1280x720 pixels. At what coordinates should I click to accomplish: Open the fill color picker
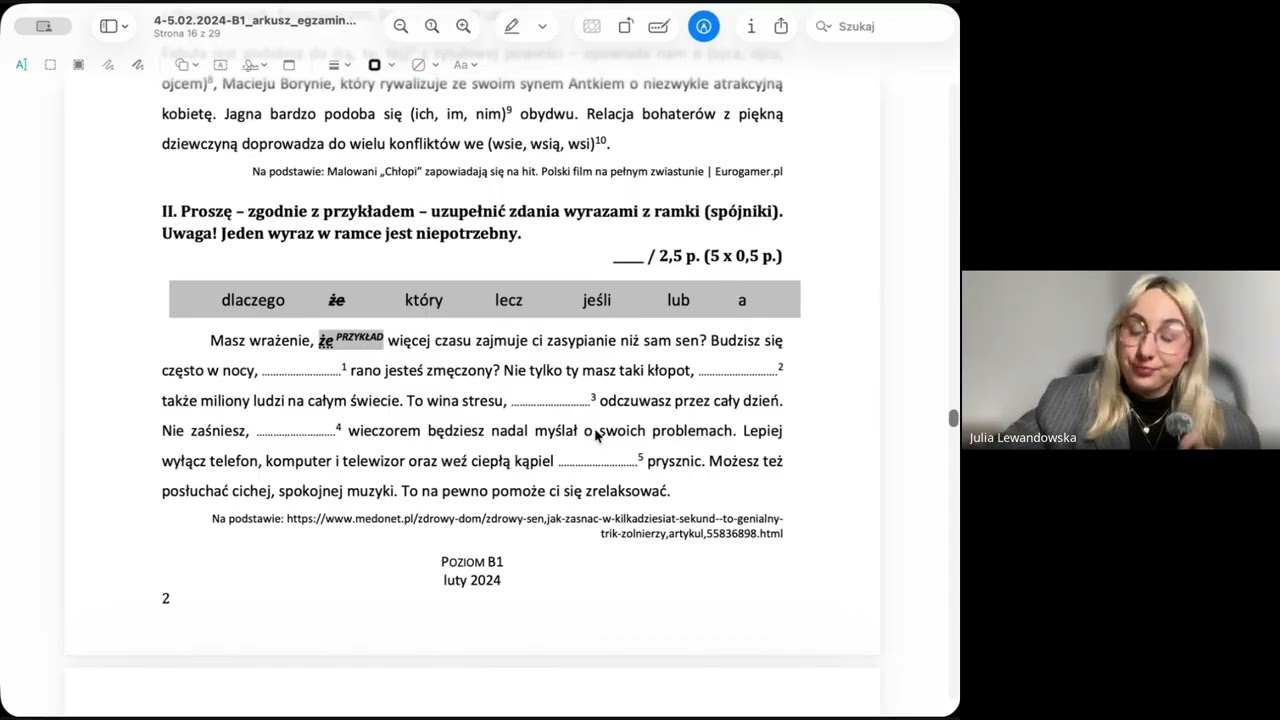tap(424, 65)
